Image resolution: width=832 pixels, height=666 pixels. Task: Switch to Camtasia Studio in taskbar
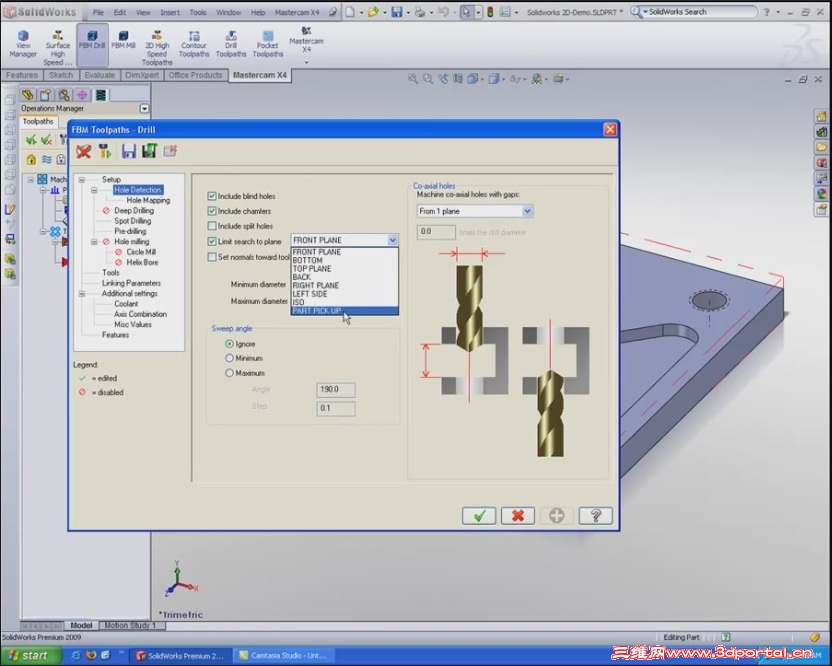point(283,656)
